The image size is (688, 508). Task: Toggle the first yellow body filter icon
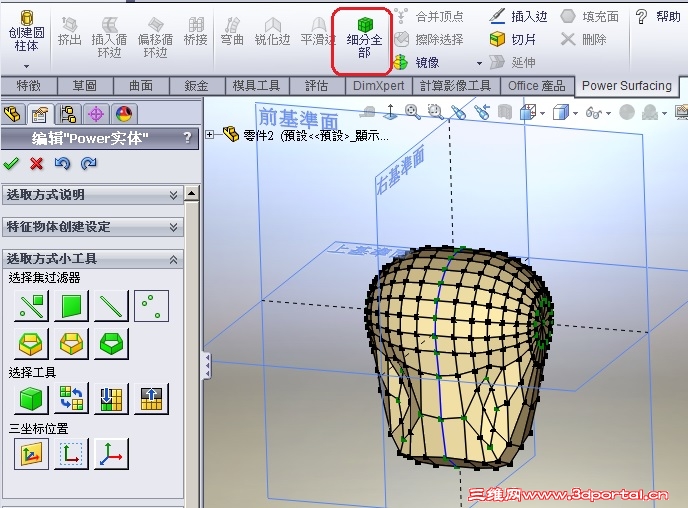[x=31, y=343]
